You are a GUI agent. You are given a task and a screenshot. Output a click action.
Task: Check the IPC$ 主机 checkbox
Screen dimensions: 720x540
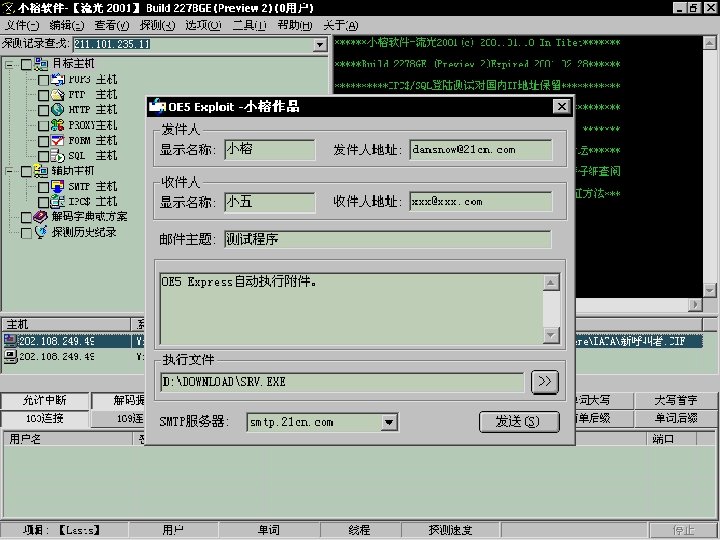[43, 202]
